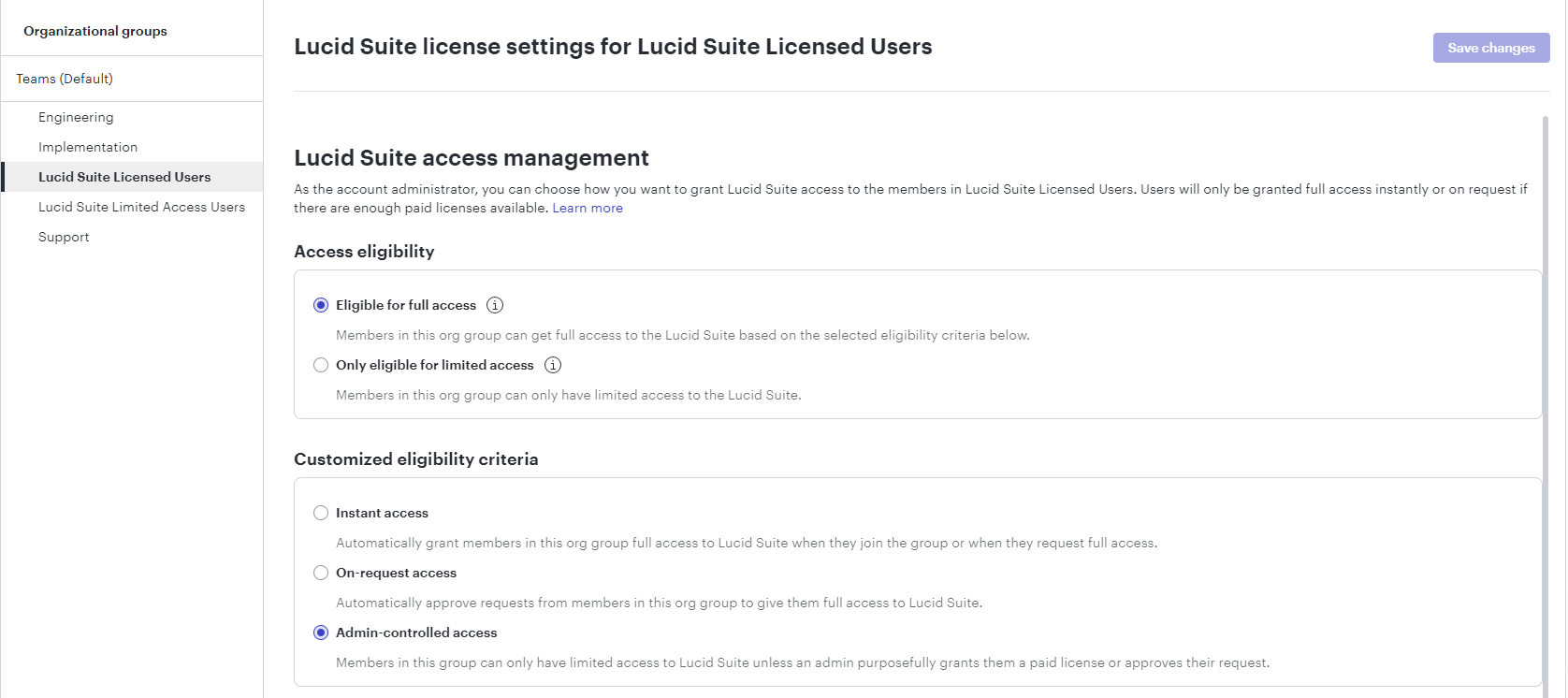Viewport: 1568px width, 698px height.
Task: Click the Organizational groups header
Action: (x=94, y=31)
